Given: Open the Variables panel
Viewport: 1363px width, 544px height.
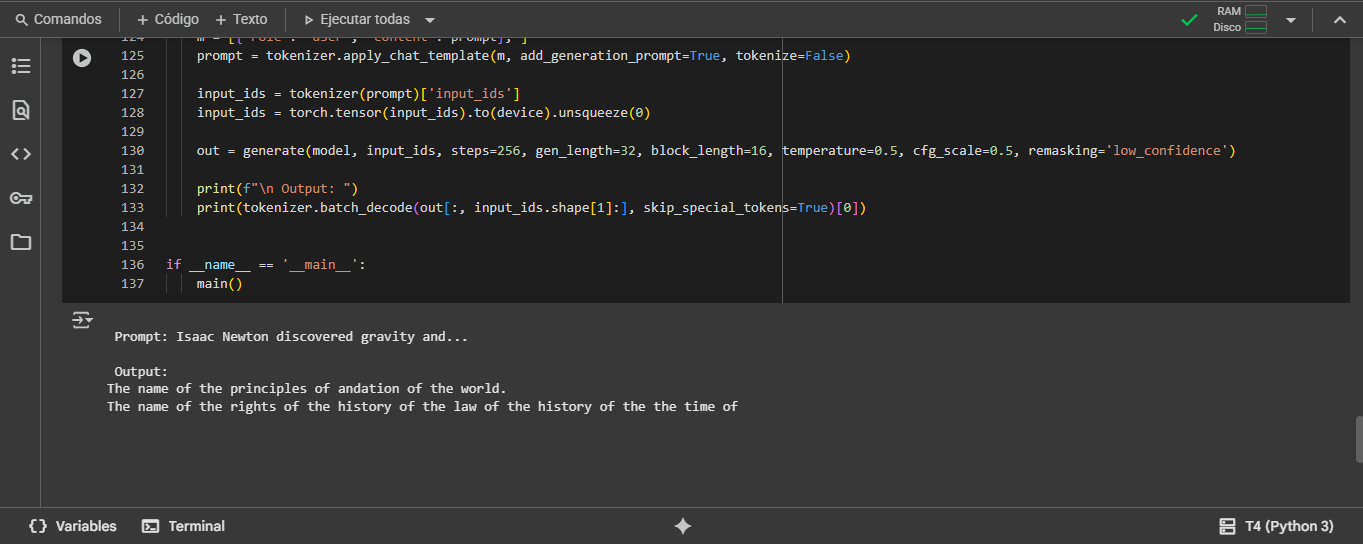Looking at the screenshot, I should coord(73,526).
